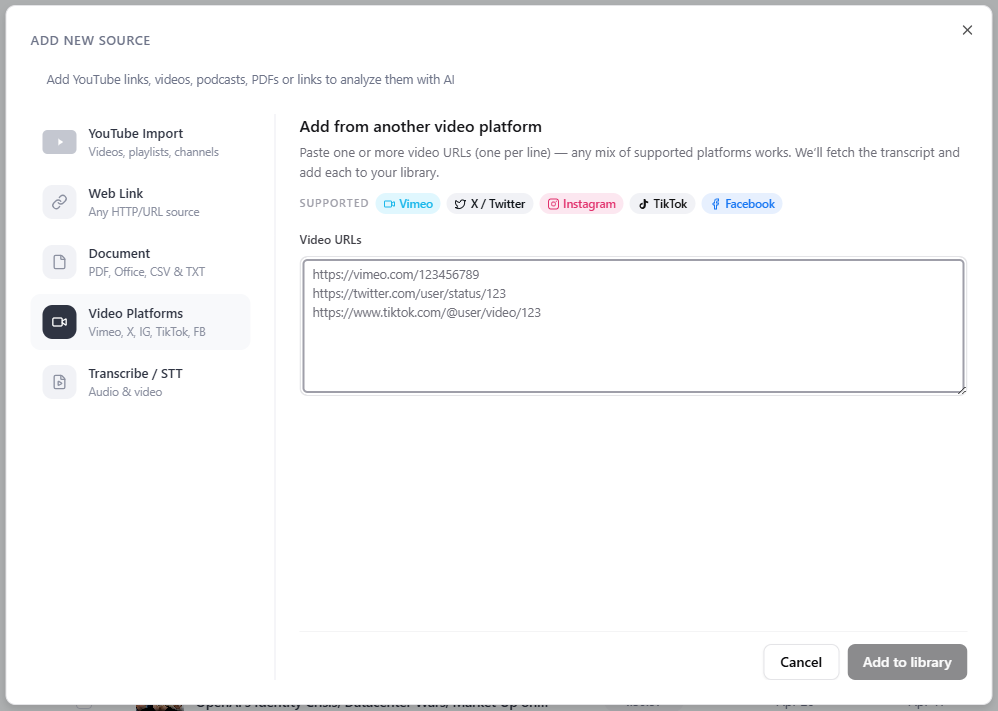Click the Transcribe / STT file-play icon

(x=59, y=381)
